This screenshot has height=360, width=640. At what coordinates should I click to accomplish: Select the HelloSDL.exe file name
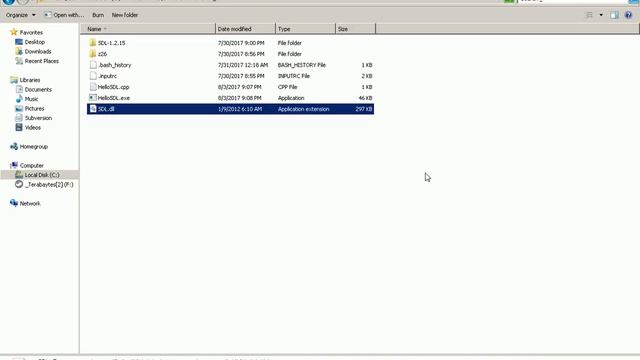click(x=114, y=98)
